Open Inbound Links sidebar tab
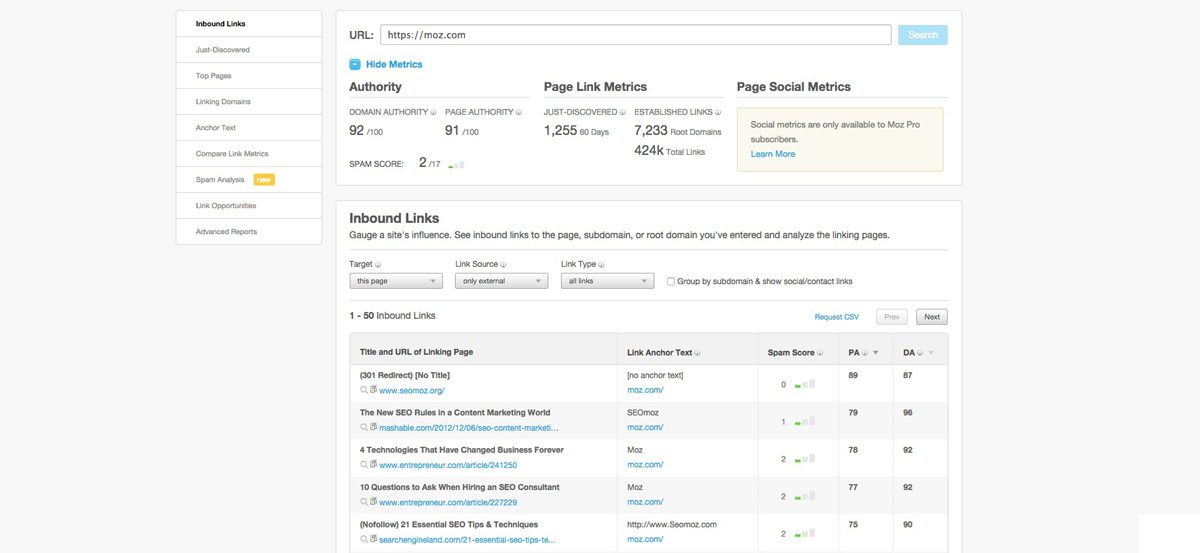The height and width of the screenshot is (553, 1200). 249,24
